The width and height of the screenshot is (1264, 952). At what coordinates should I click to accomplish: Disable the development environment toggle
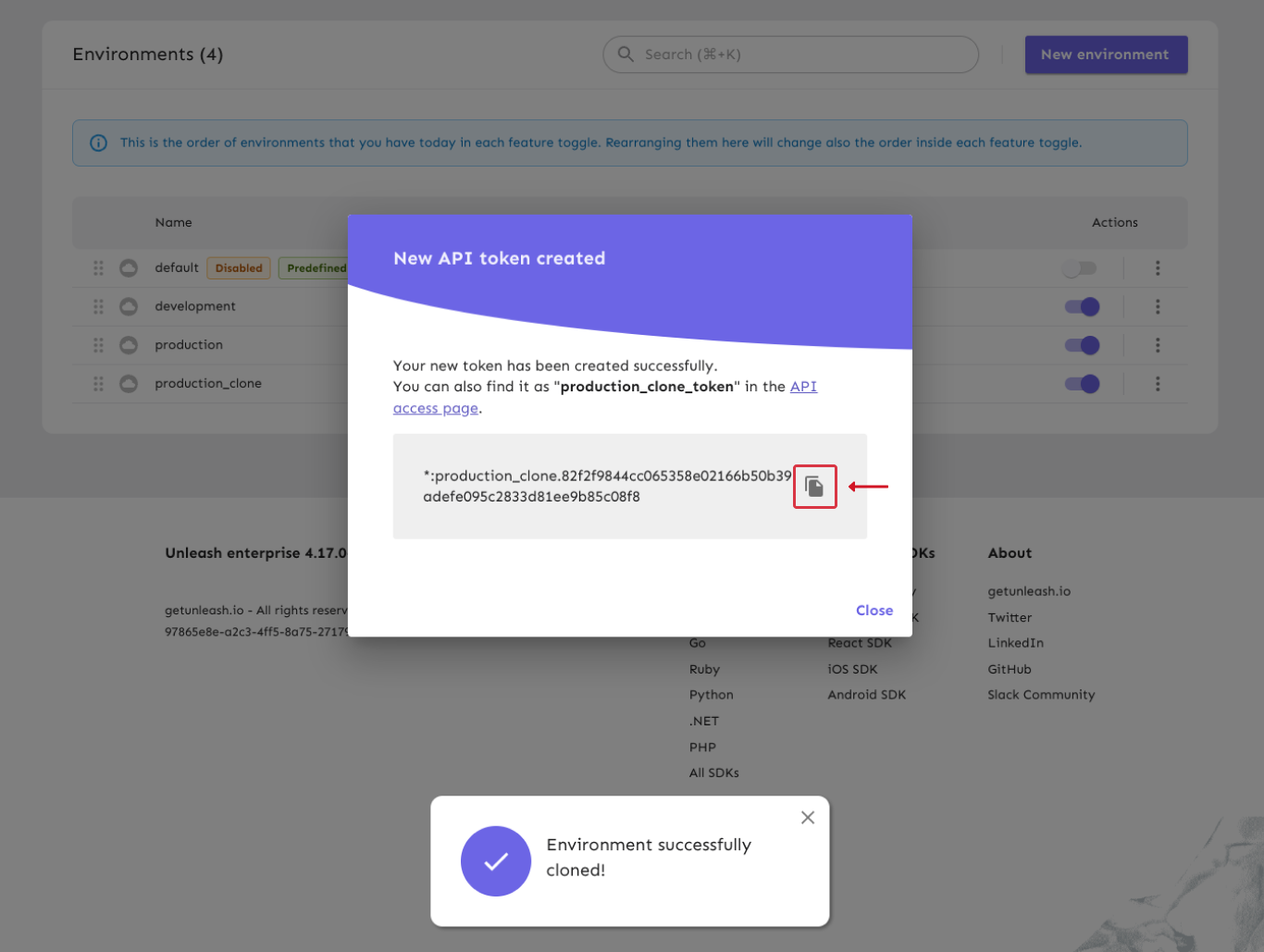(1082, 307)
